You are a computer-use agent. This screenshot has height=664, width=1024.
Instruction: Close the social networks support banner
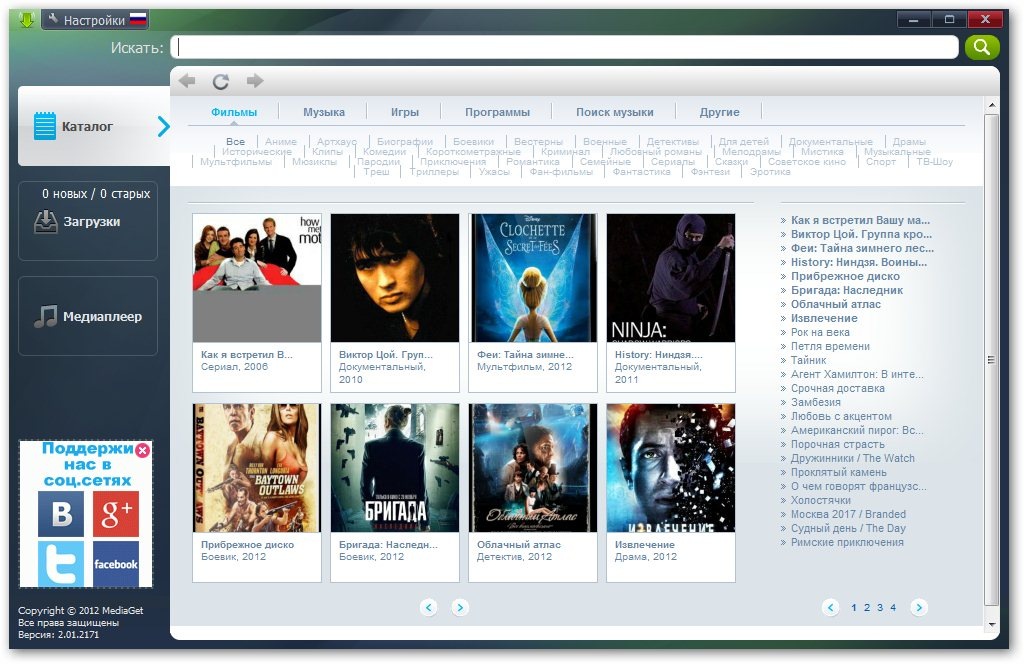143,451
